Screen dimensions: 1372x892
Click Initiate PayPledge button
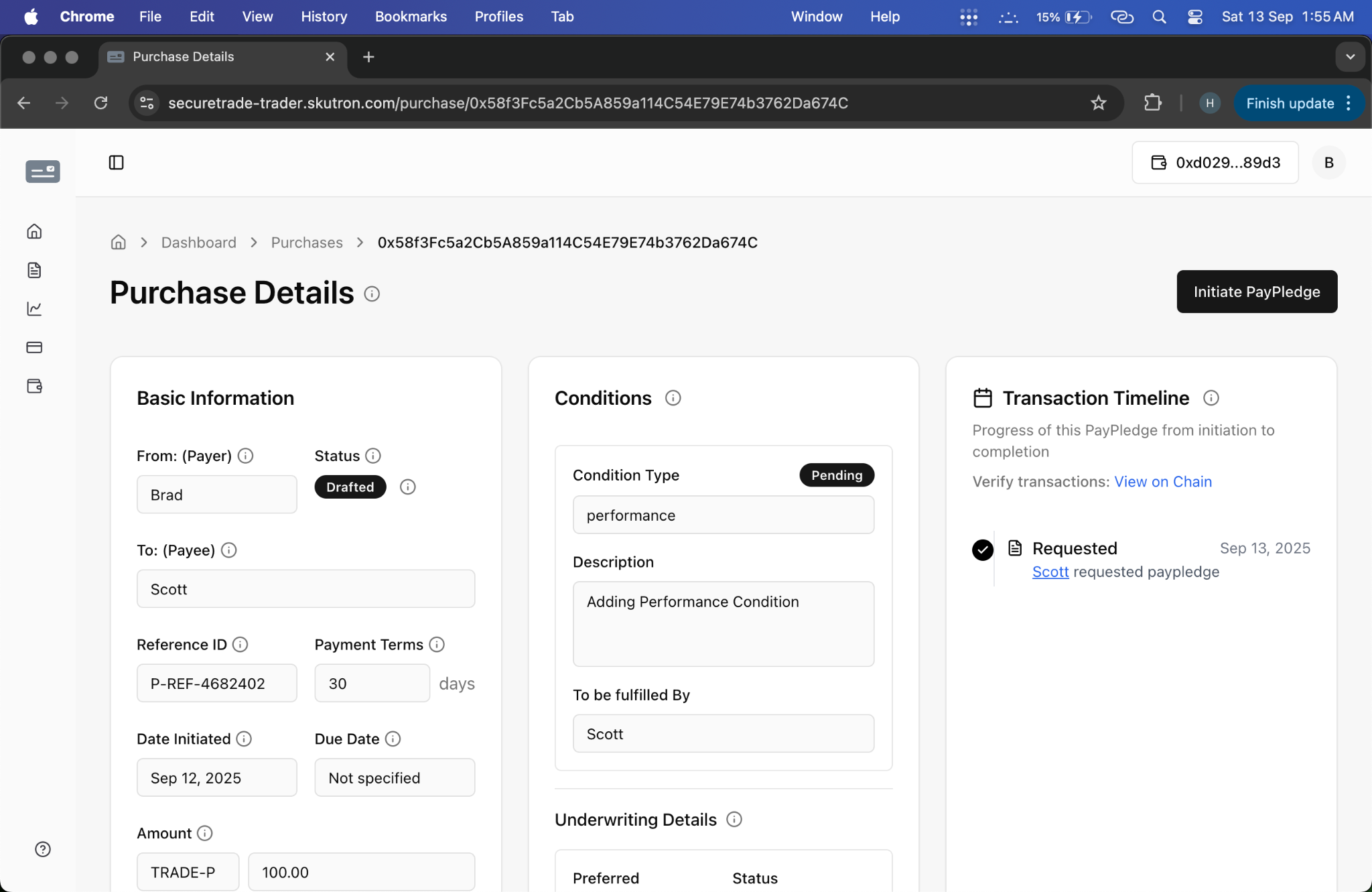(1257, 292)
